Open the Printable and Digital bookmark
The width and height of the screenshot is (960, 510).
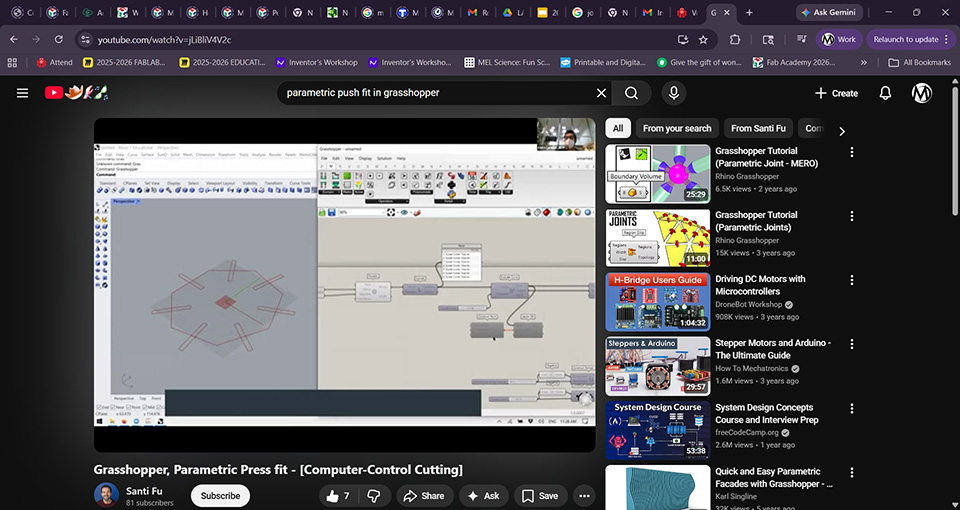tap(603, 62)
